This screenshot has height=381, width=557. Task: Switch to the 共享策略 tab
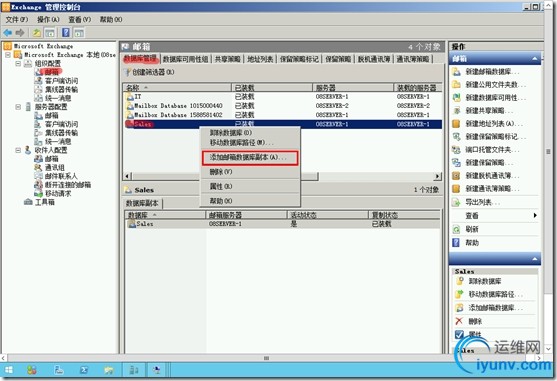[x=228, y=59]
